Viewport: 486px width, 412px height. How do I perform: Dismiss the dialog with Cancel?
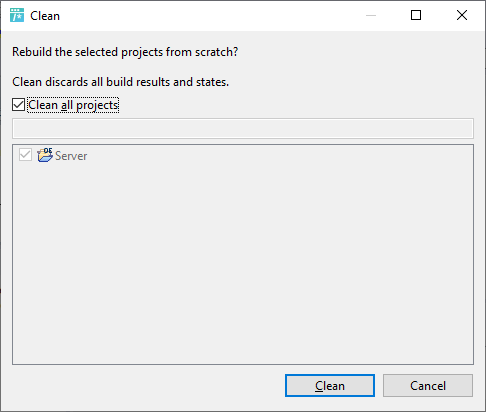[x=428, y=386]
